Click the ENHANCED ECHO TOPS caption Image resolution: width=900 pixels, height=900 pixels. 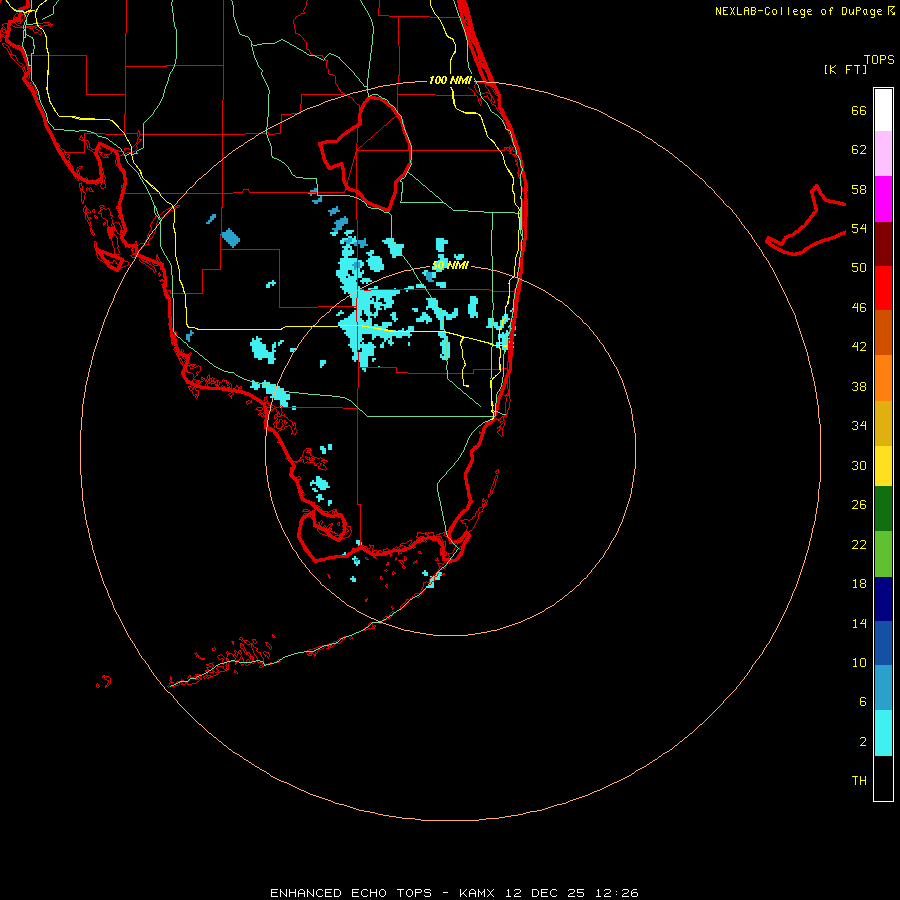point(351,893)
